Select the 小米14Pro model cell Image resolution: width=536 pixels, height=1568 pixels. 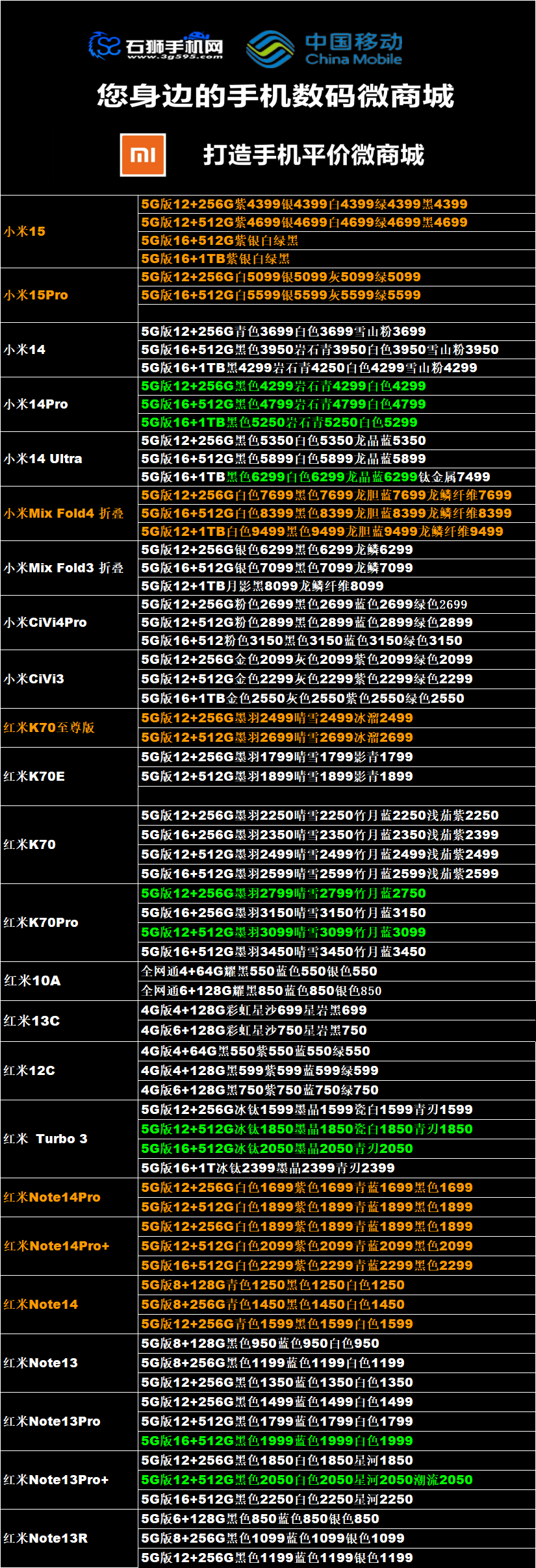pyautogui.click(x=70, y=404)
